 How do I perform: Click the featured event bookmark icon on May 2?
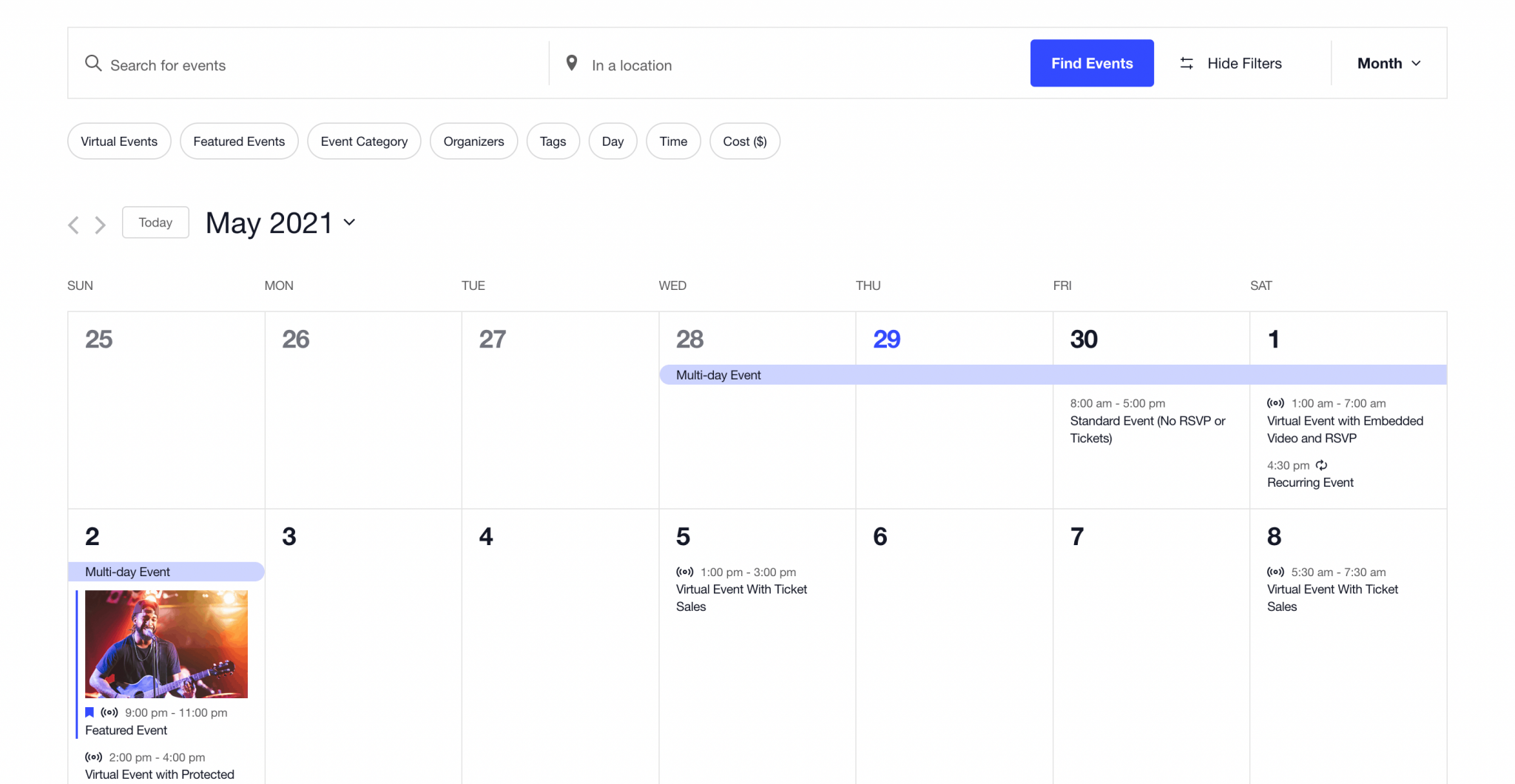pos(89,712)
